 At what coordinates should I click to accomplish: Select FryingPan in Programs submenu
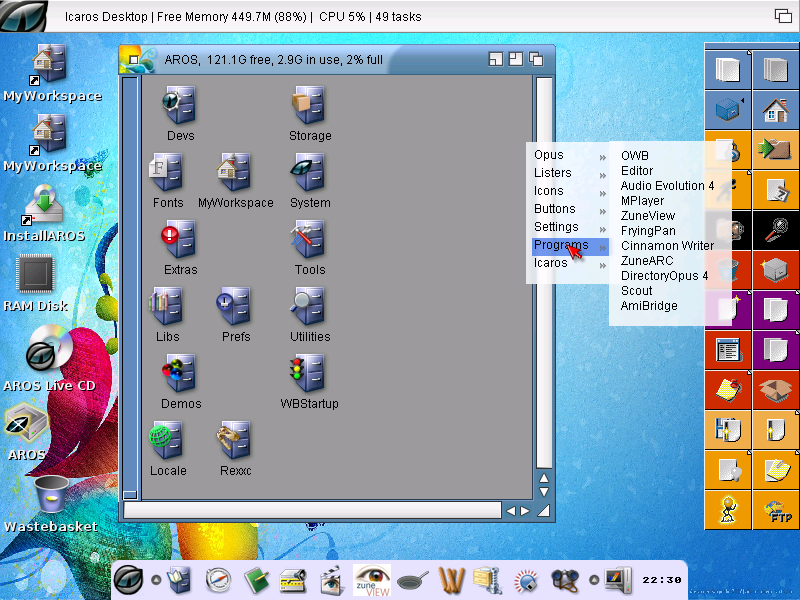pos(648,231)
